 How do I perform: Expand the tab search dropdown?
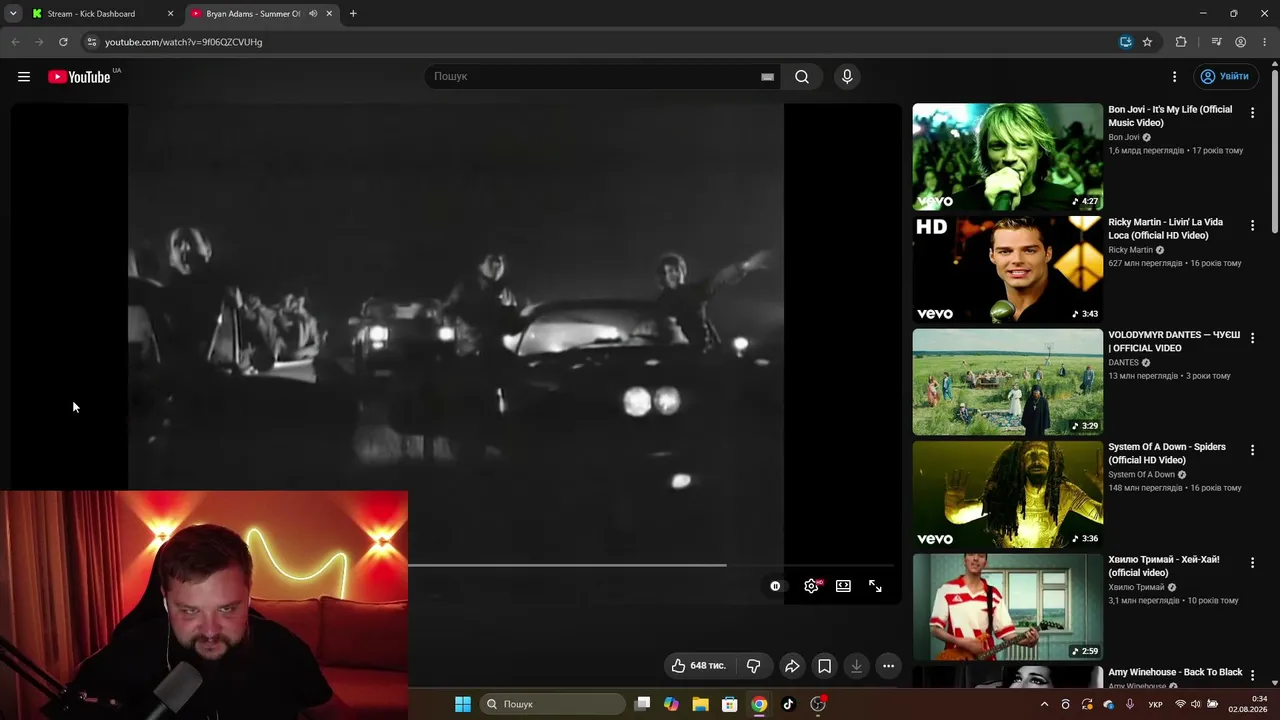[x=13, y=14]
